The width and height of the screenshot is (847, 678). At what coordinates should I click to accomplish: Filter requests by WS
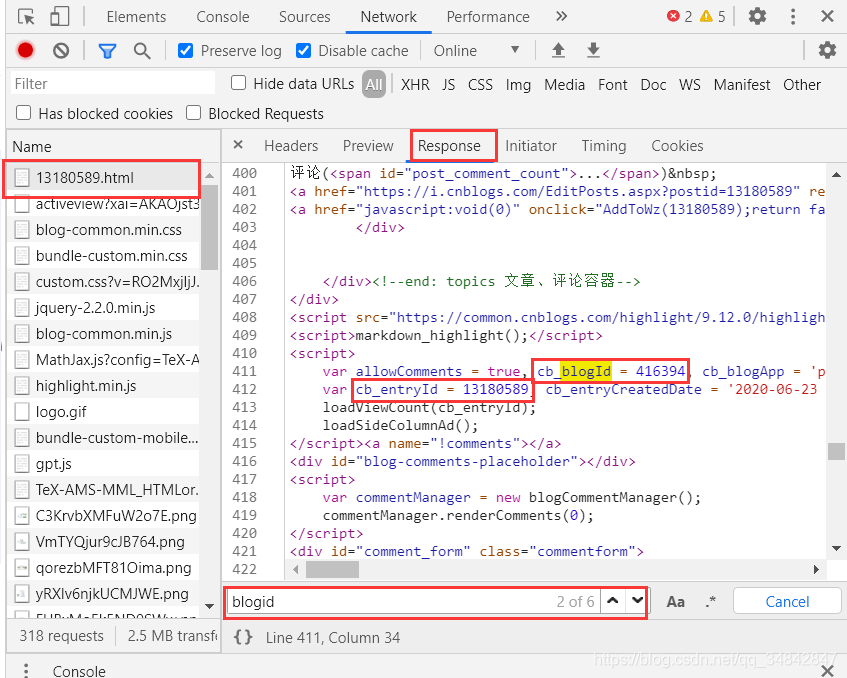click(689, 85)
